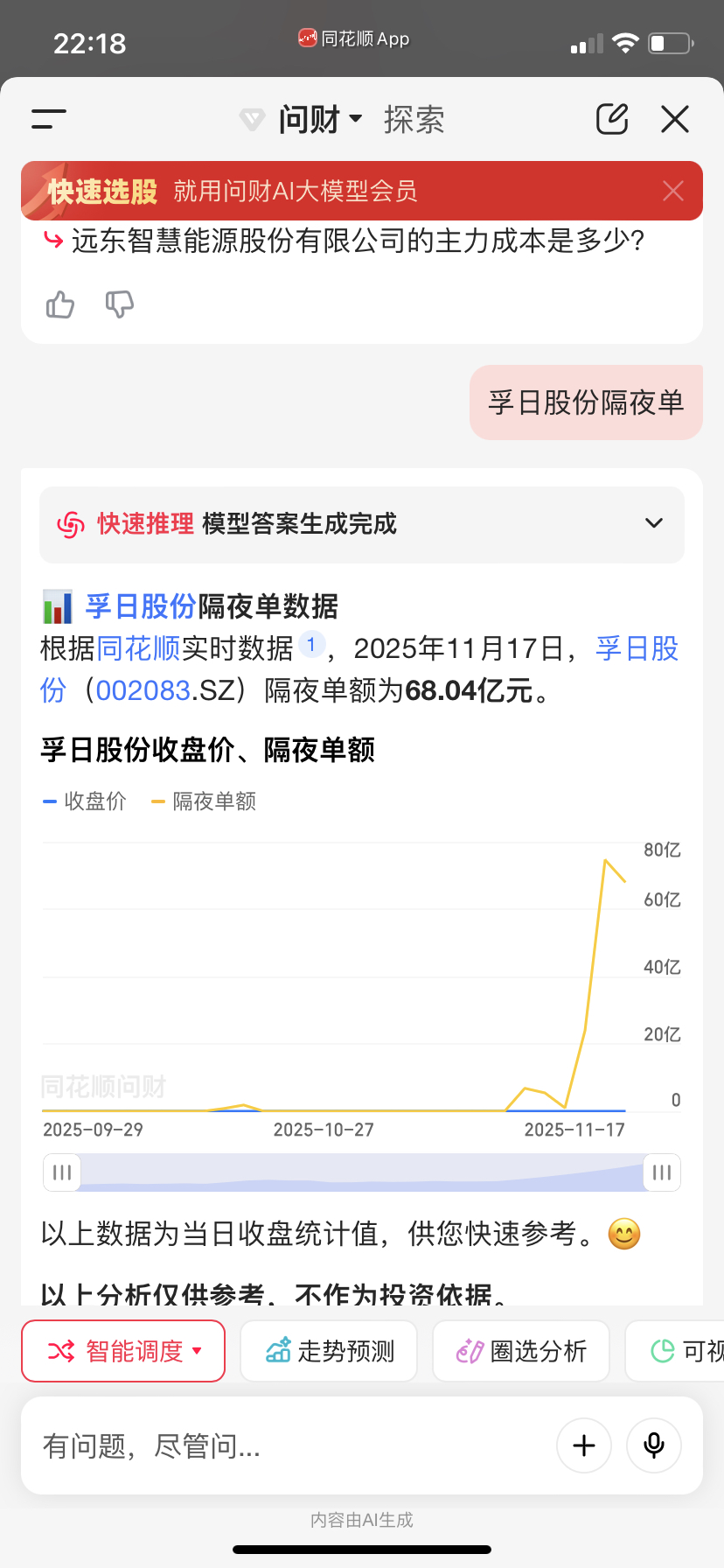Tap the 40亿 axis label
The width and height of the screenshot is (724, 1568).
[662, 967]
